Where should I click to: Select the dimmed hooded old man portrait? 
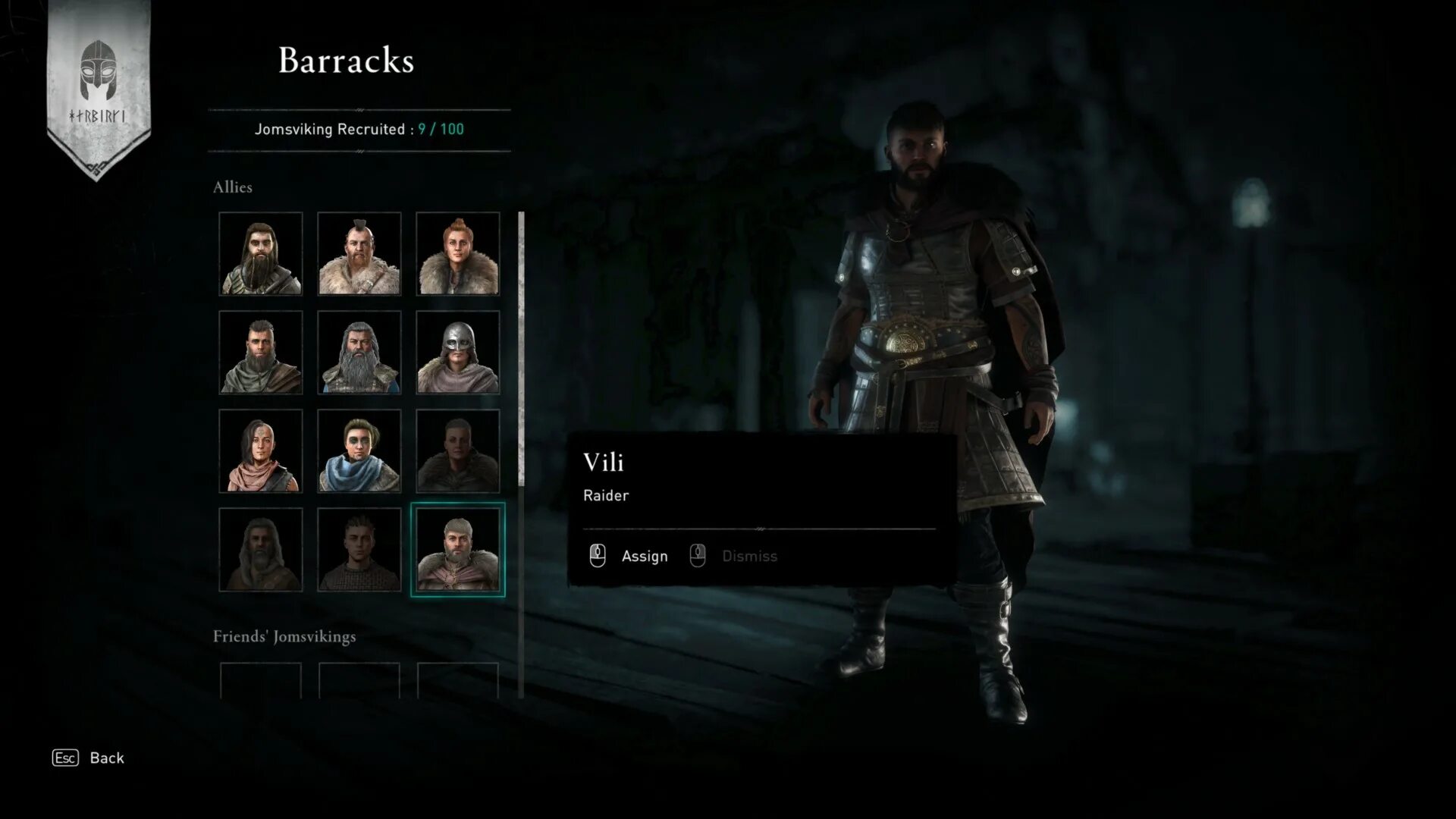(x=261, y=550)
